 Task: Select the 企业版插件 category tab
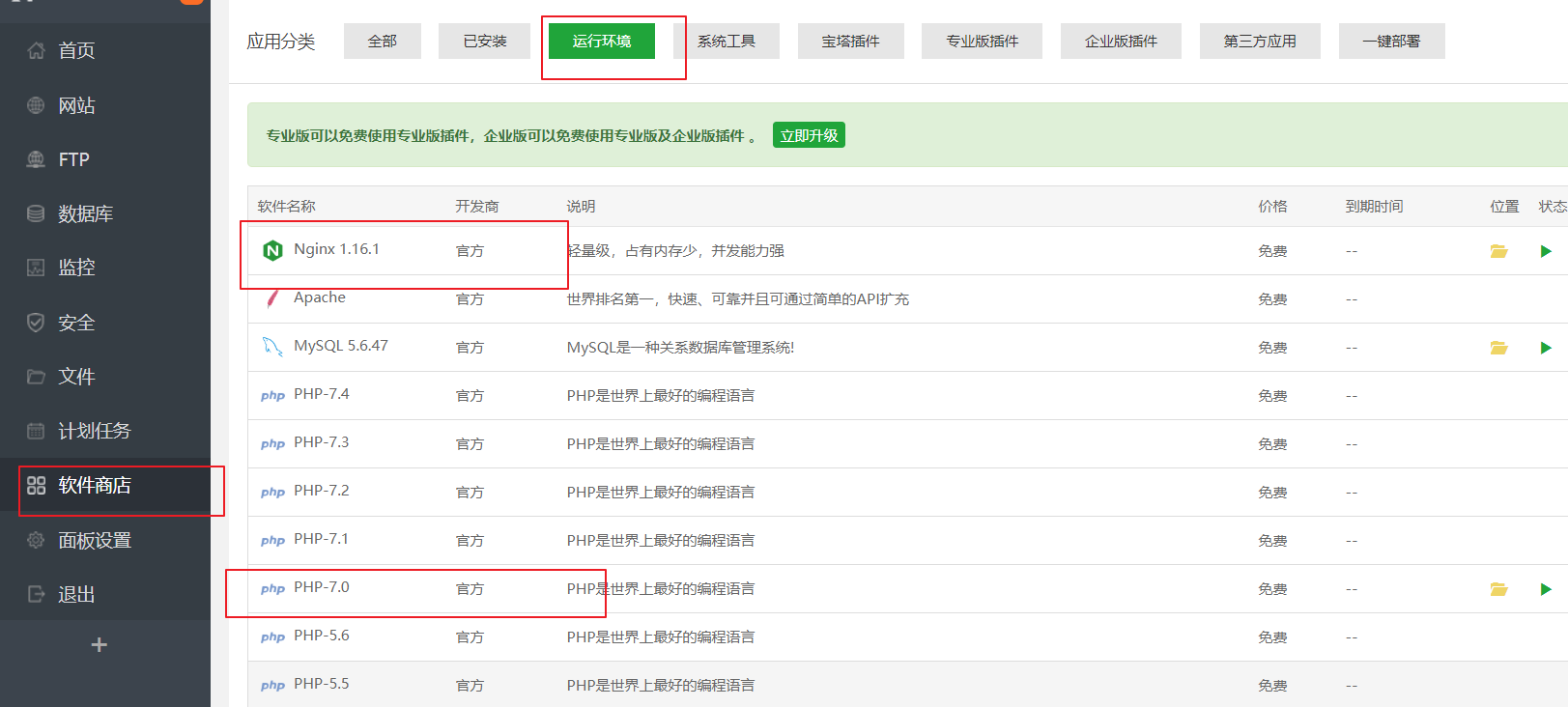[x=1122, y=42]
